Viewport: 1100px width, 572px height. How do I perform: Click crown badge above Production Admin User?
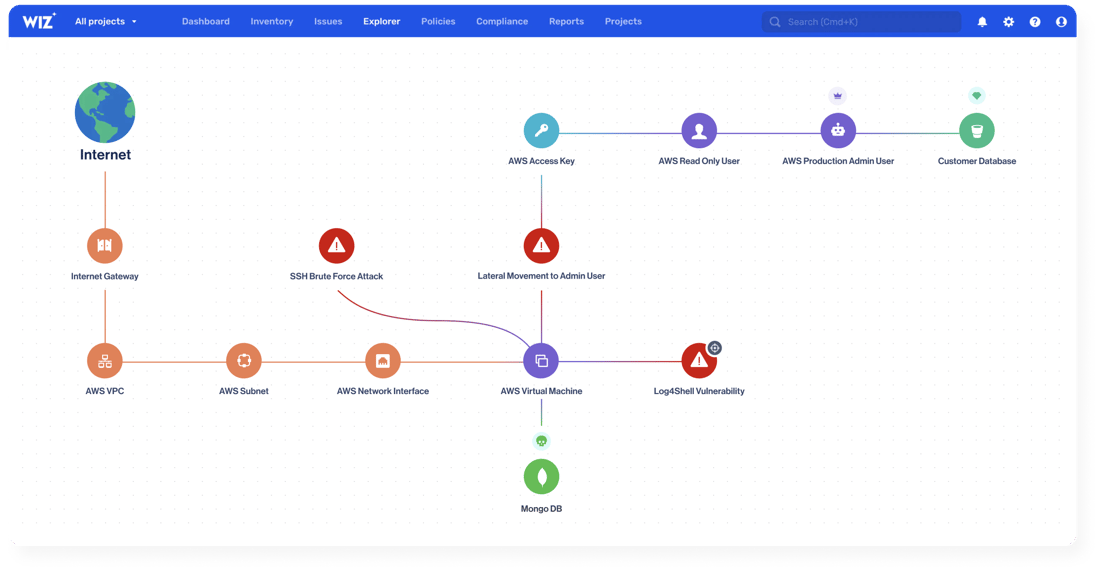click(x=838, y=96)
